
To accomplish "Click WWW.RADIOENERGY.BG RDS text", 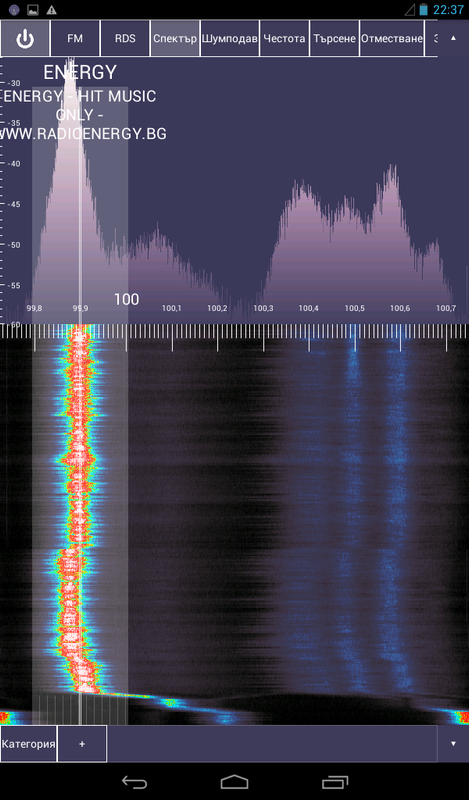I will click(83, 134).
